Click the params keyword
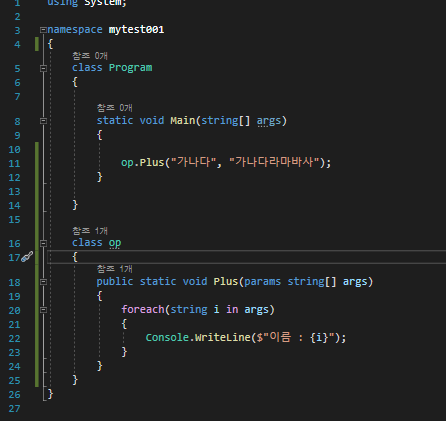 click(x=262, y=282)
